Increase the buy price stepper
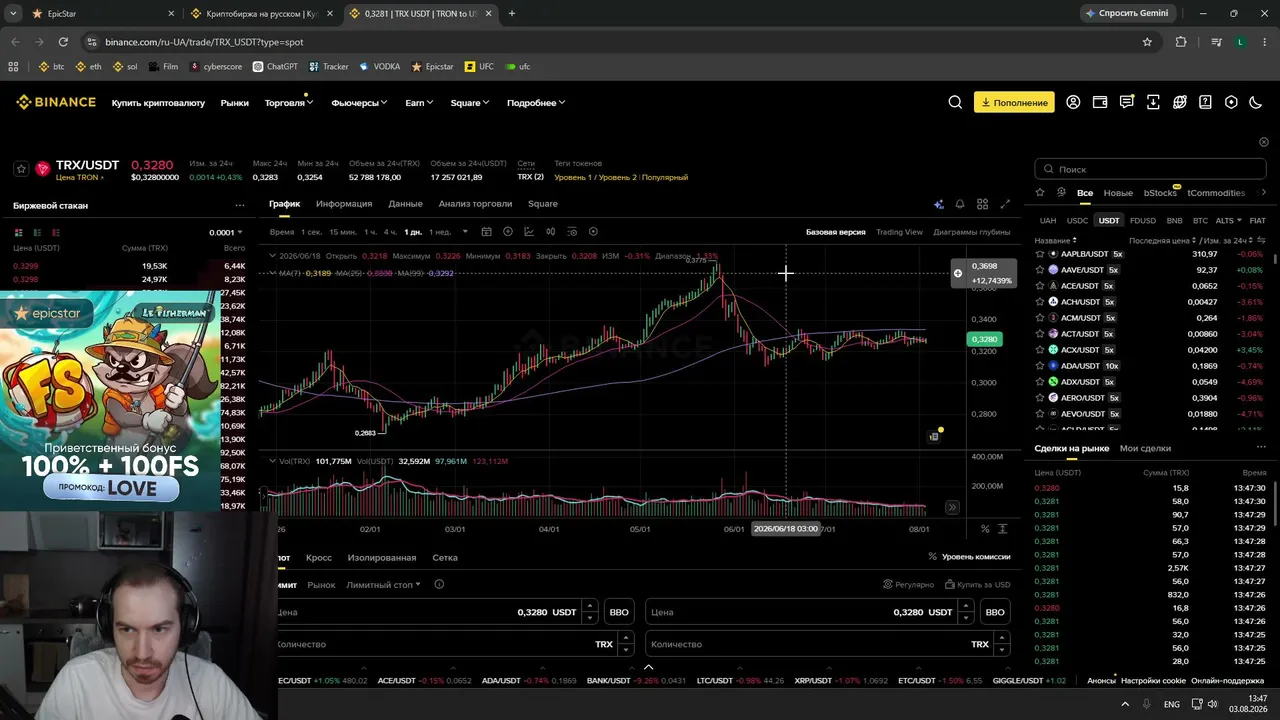The image size is (1280, 720). pyautogui.click(x=590, y=606)
